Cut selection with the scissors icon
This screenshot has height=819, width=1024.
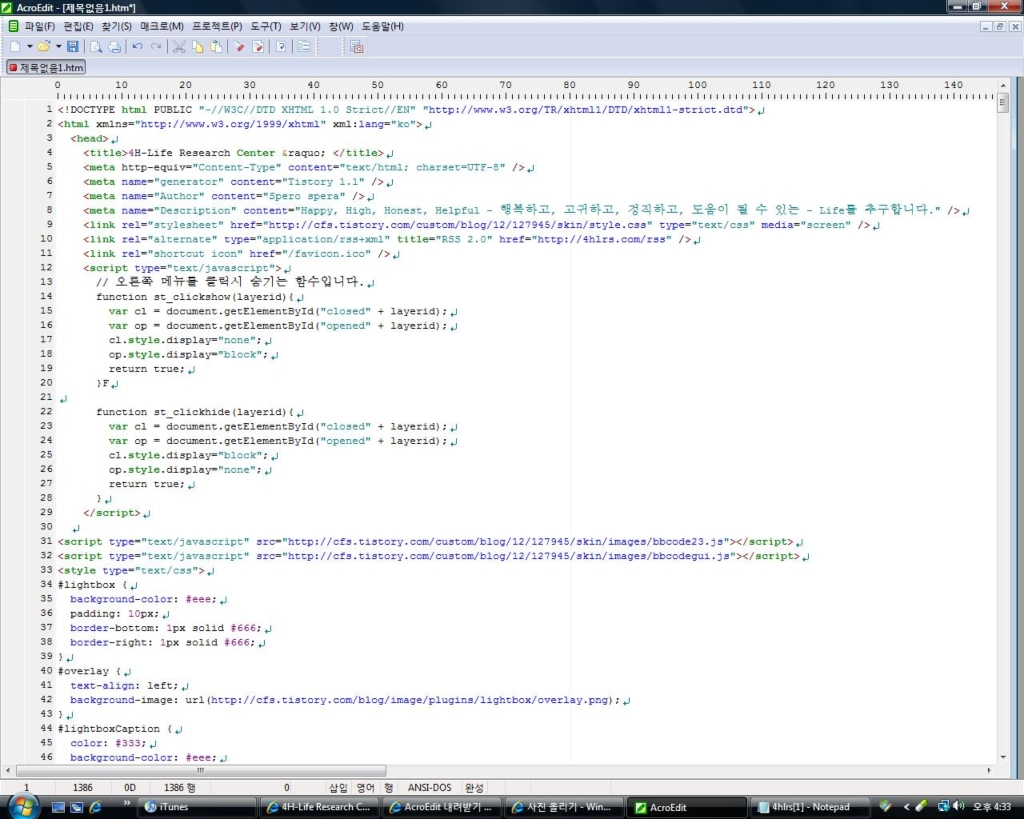(179, 46)
